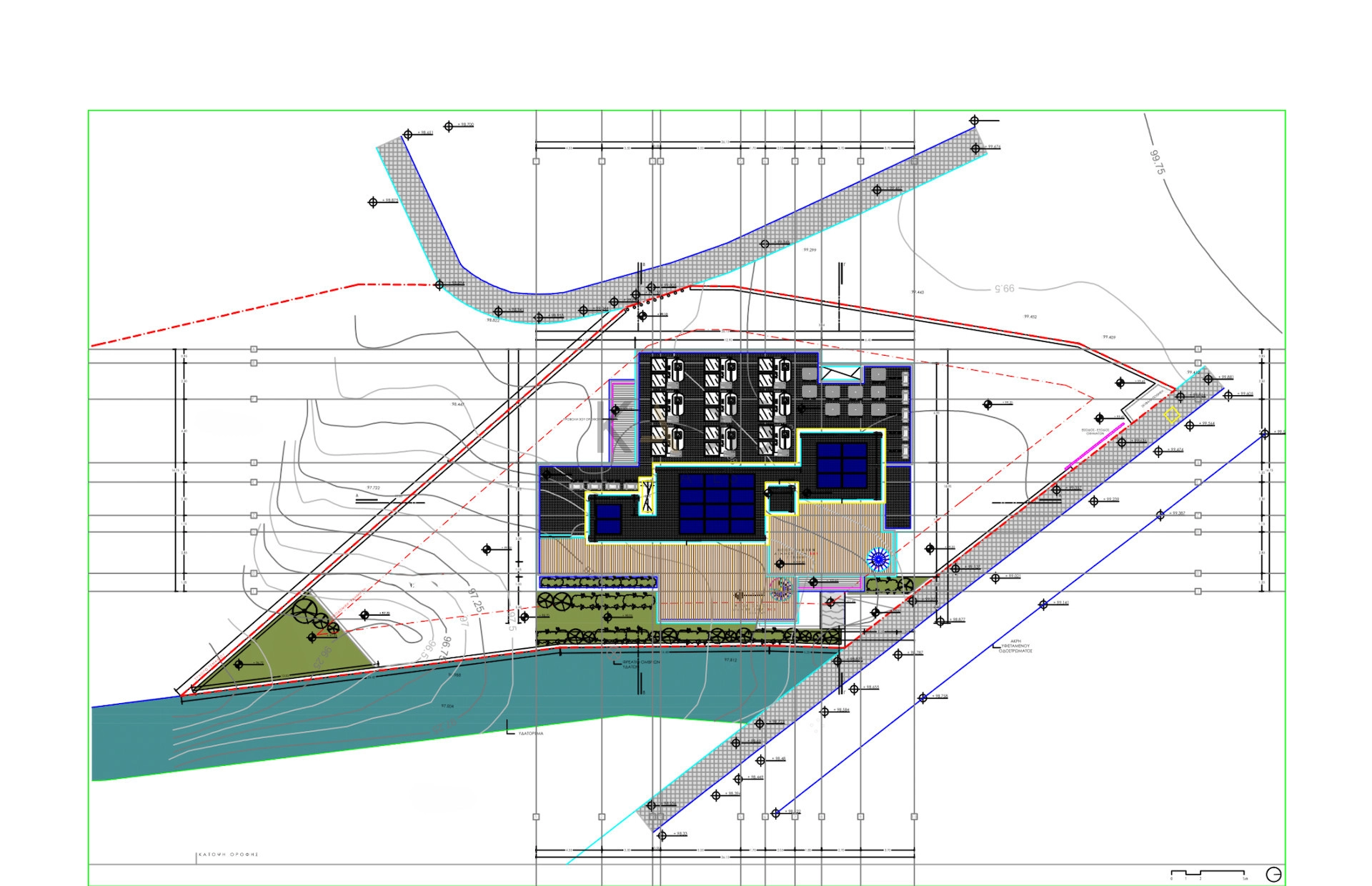Select the large twelve-panel blue solar array
Viewport: 1372px width, 886px height.
click(717, 504)
